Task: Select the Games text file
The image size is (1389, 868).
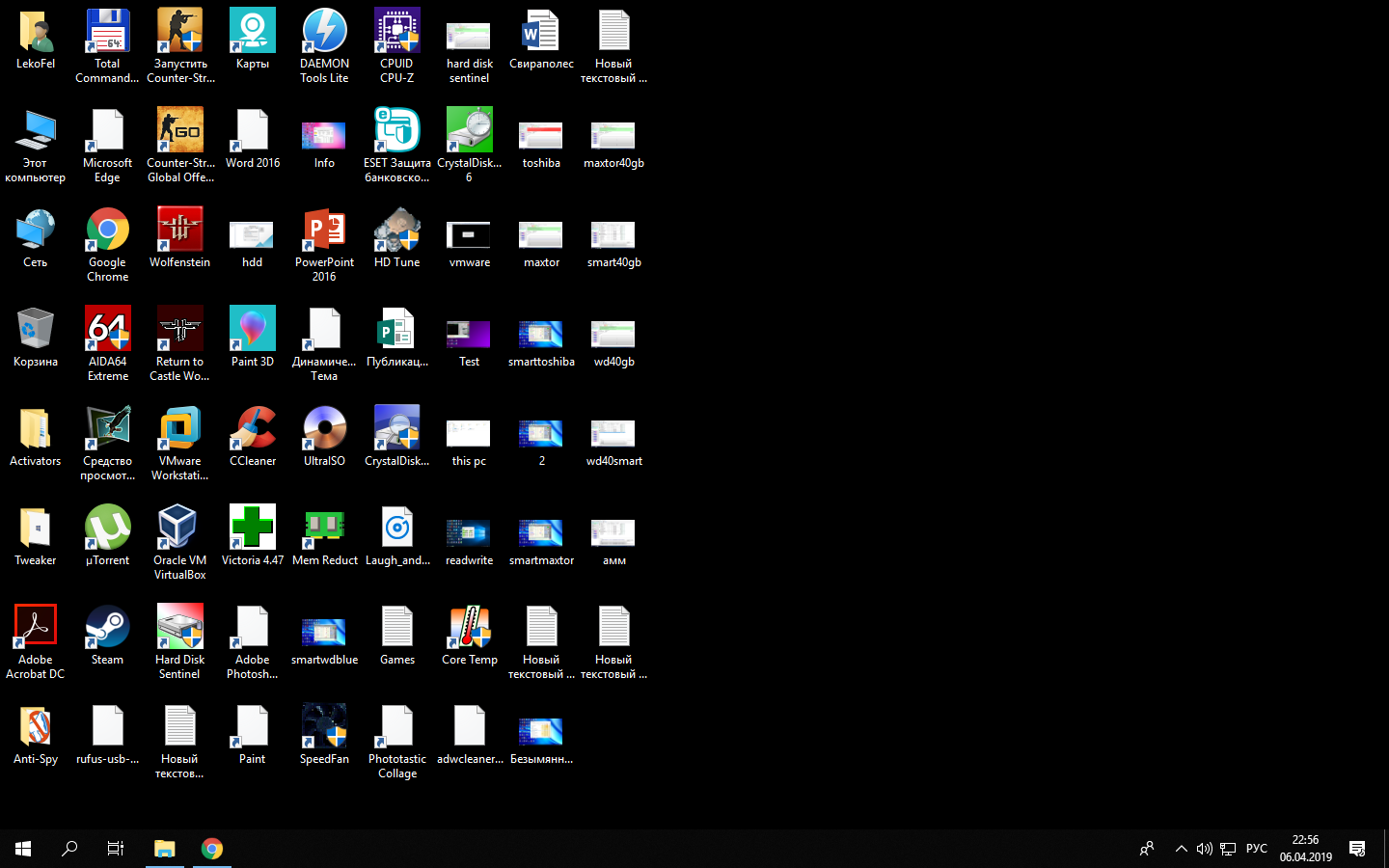Action: [396, 627]
